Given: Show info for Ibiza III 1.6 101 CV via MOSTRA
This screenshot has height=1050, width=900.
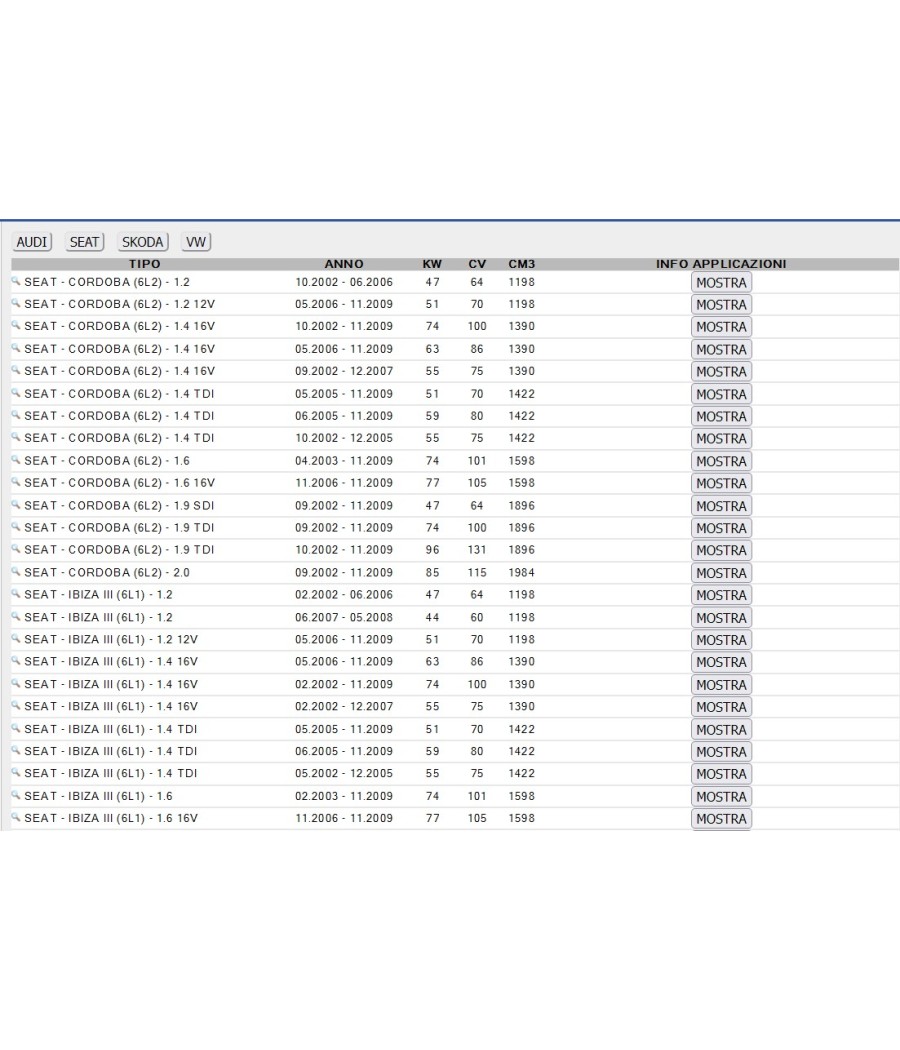Looking at the screenshot, I should [x=721, y=797].
